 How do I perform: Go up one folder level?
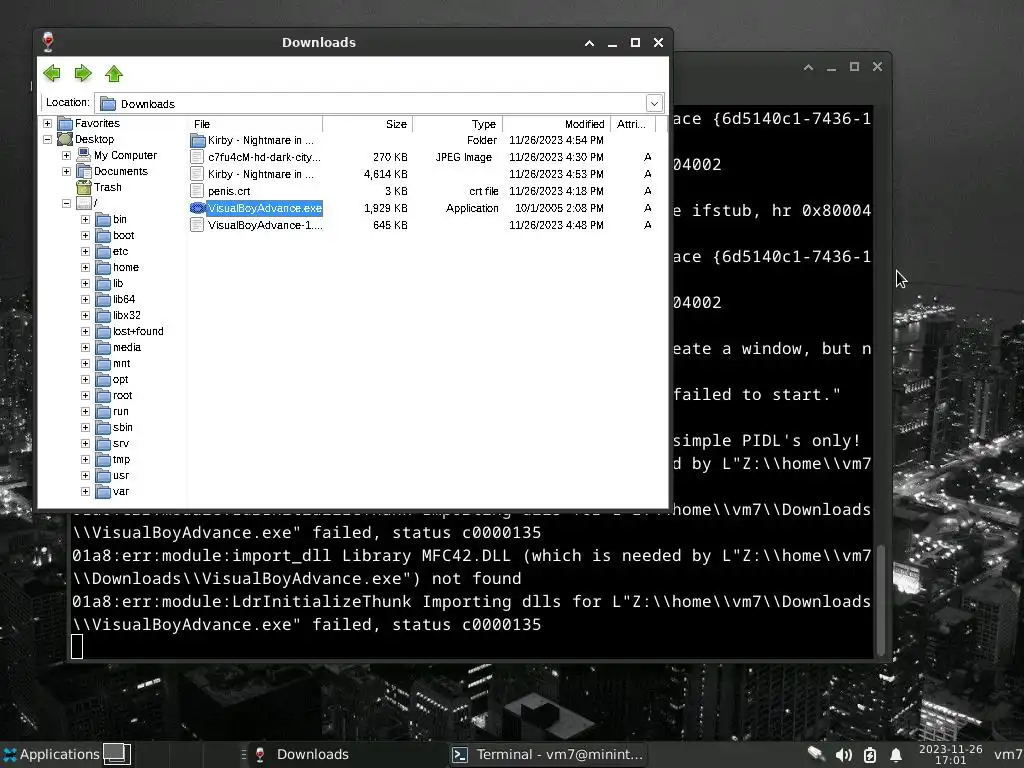pos(114,73)
